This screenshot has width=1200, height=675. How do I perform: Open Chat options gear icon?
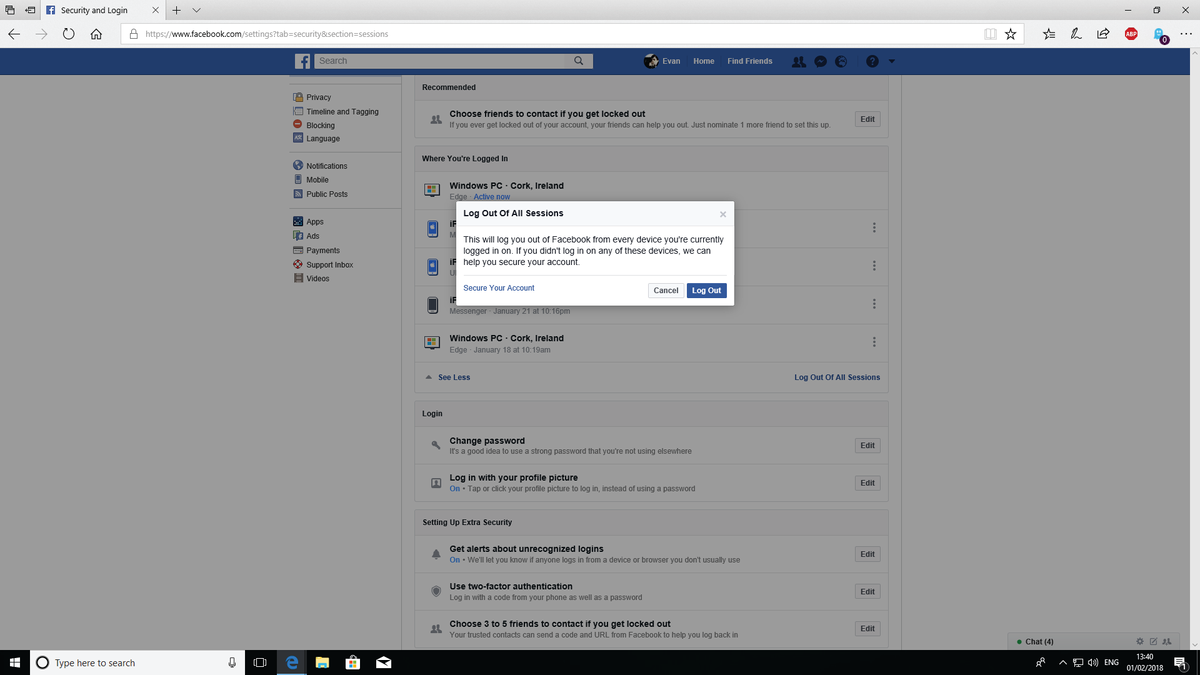(x=1139, y=641)
